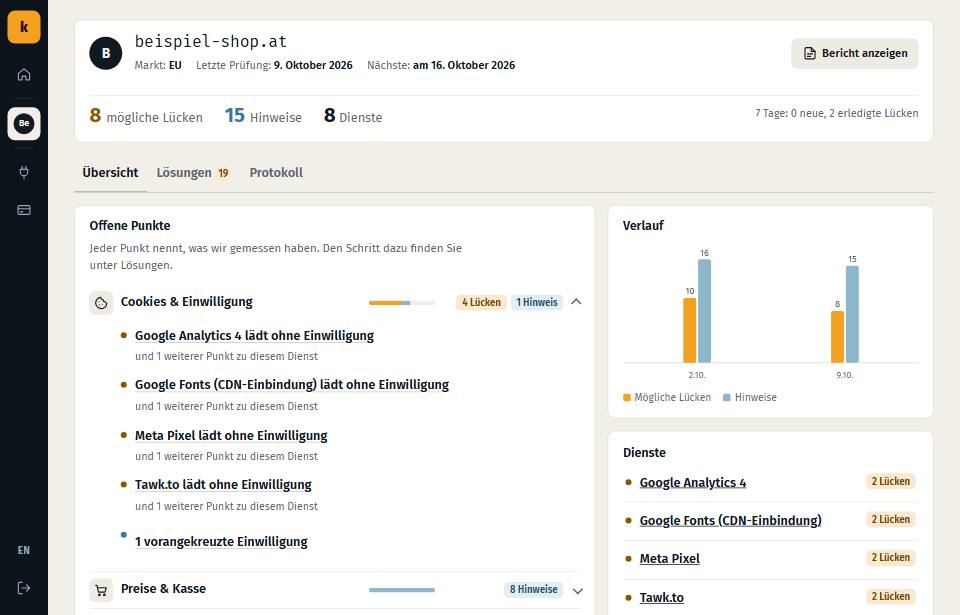
Task: Open Google Fonts (CDN-Einbindung) lädt ohne Einwilligung
Action: coord(292,385)
